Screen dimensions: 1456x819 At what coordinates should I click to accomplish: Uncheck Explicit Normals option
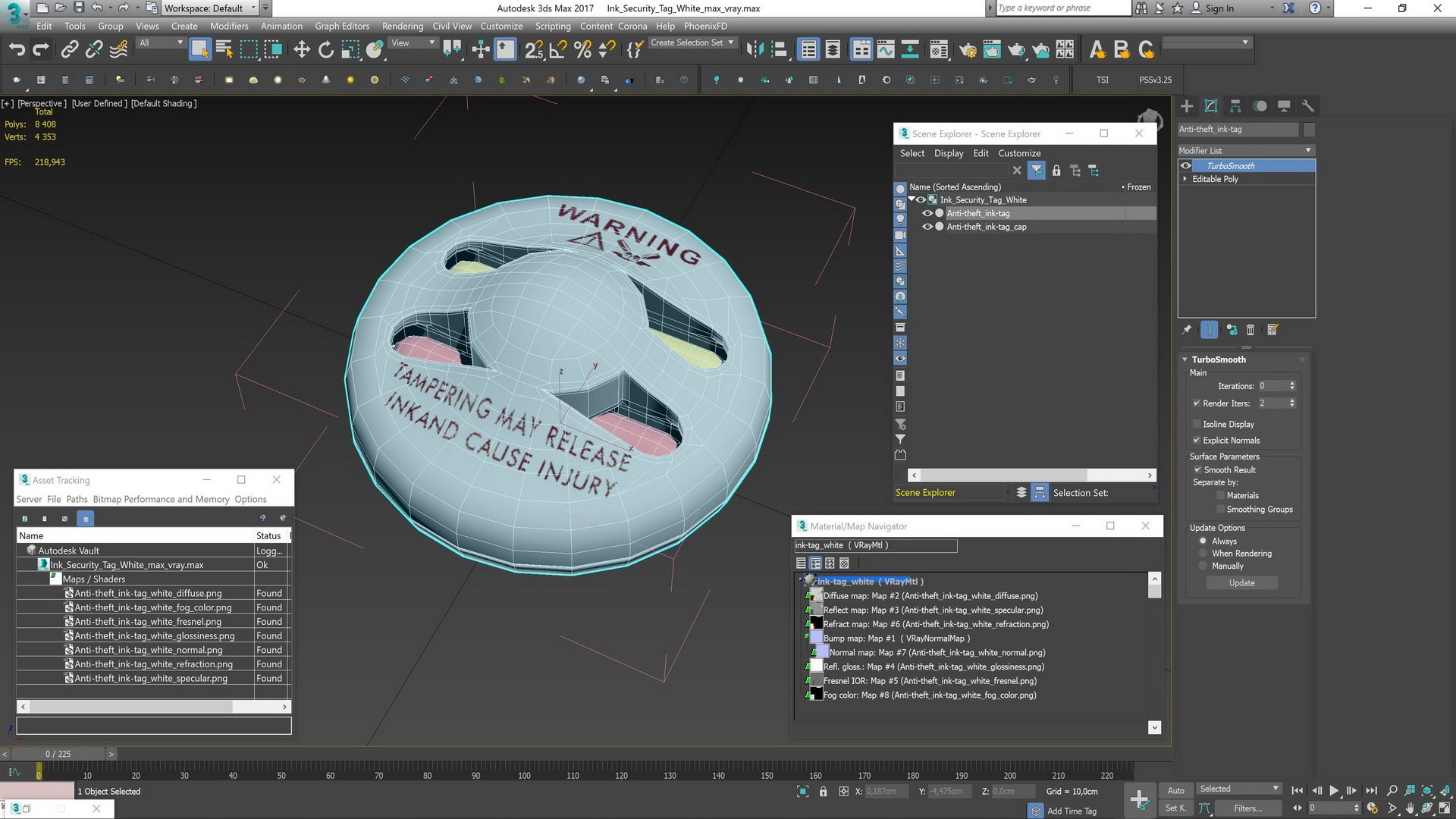tap(1197, 440)
